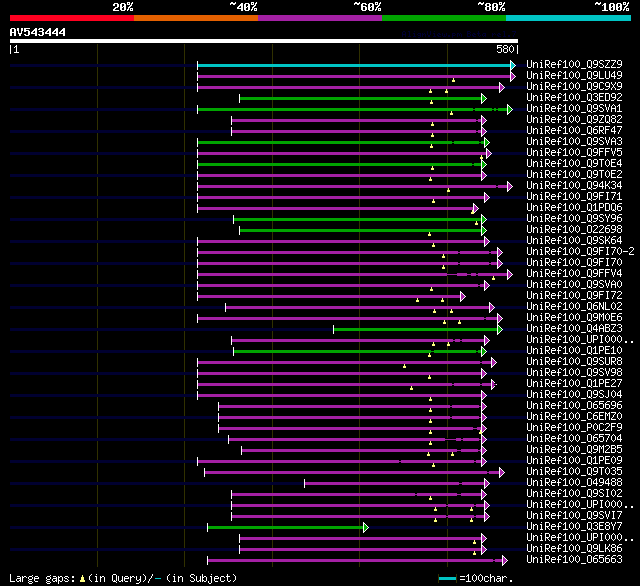The height and width of the screenshot is (586, 640).
Task: Select the UniRef100_Q9SVI7 label
Action: pos(574,516)
